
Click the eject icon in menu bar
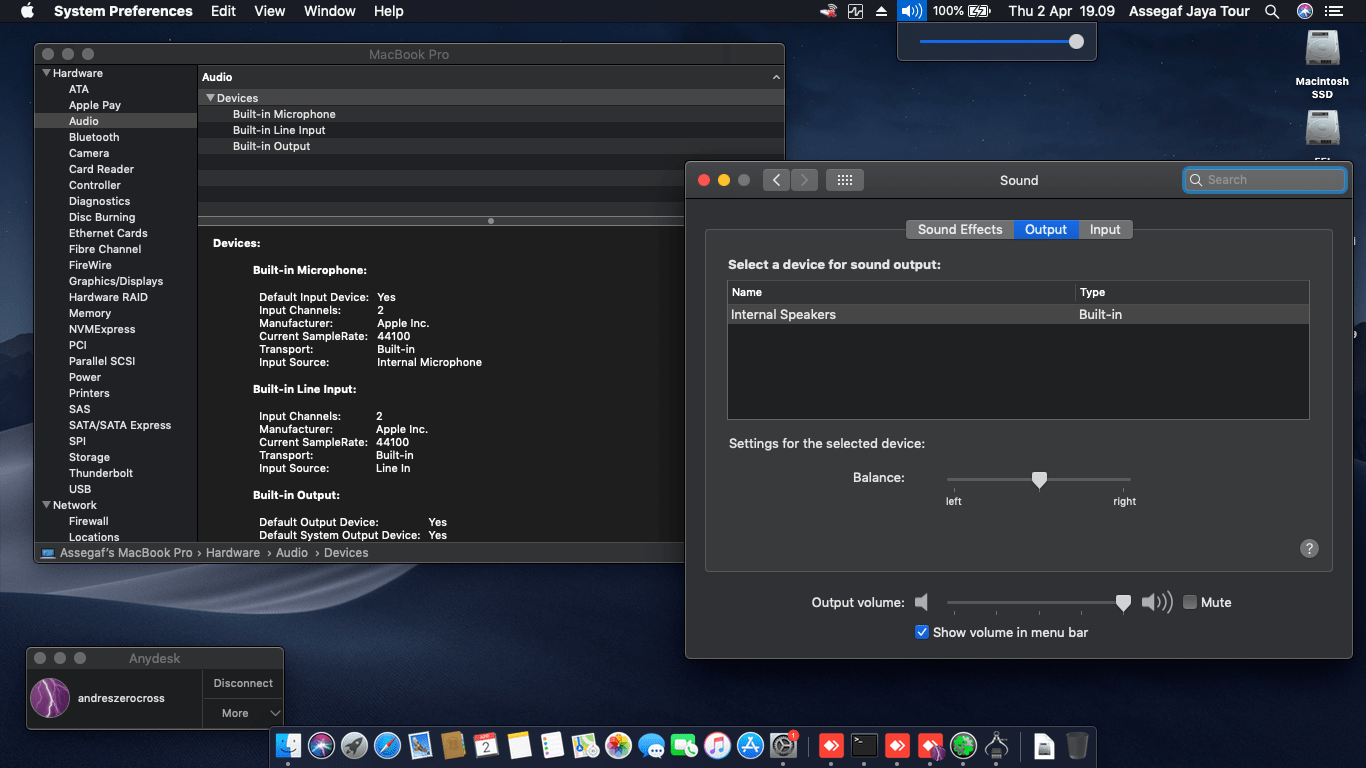tap(881, 11)
